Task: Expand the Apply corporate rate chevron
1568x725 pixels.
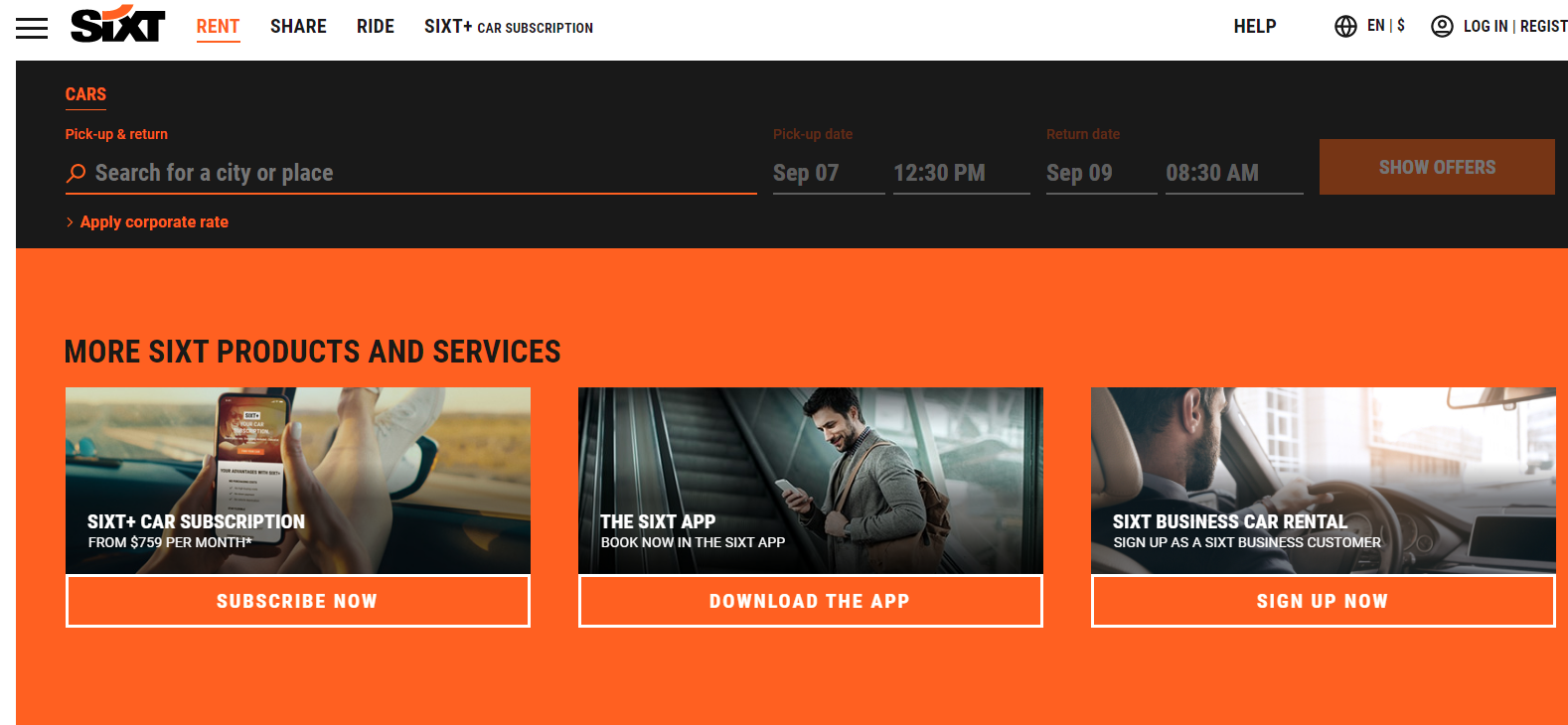Action: 70,222
